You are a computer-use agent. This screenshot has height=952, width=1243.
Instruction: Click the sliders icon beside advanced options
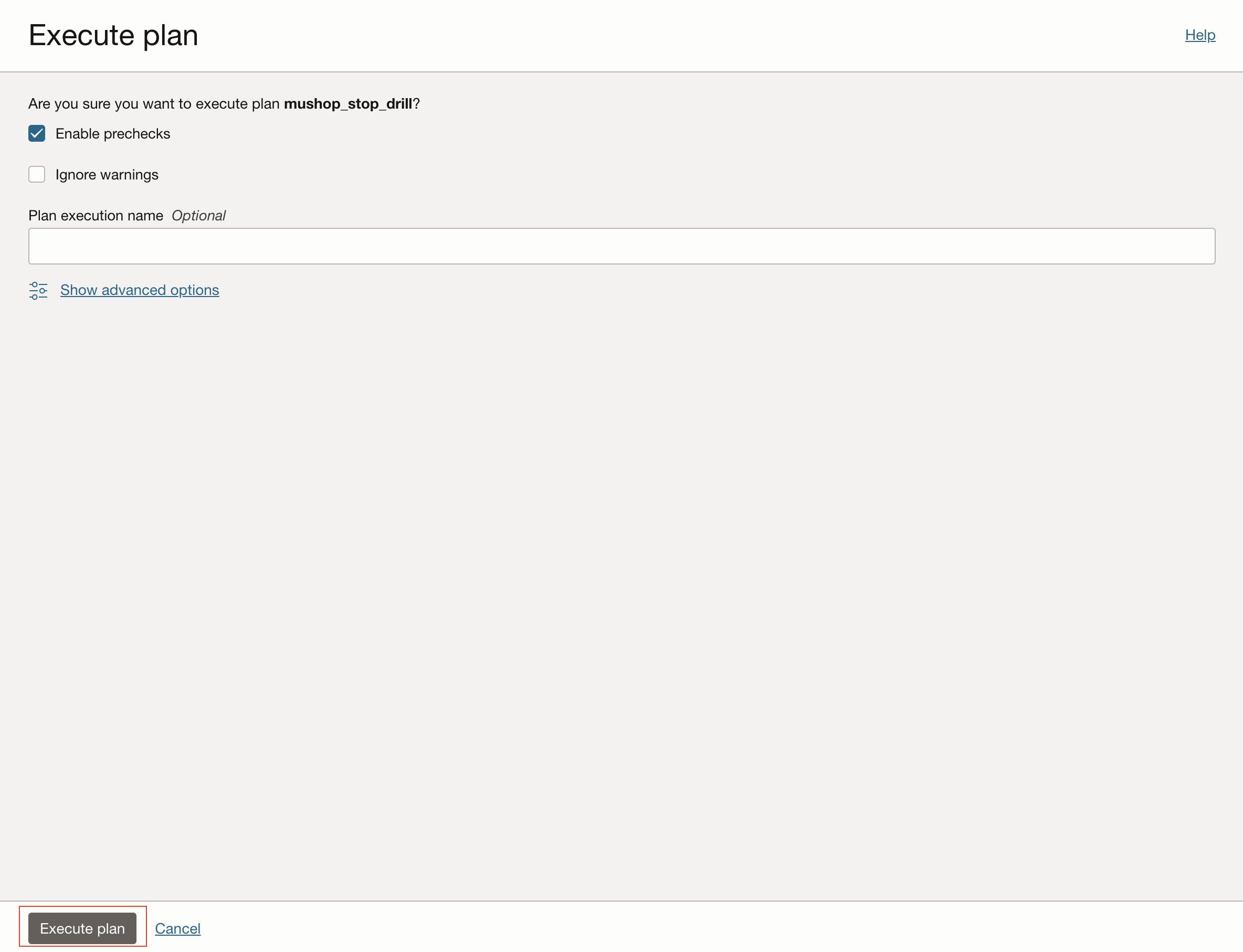click(38, 290)
